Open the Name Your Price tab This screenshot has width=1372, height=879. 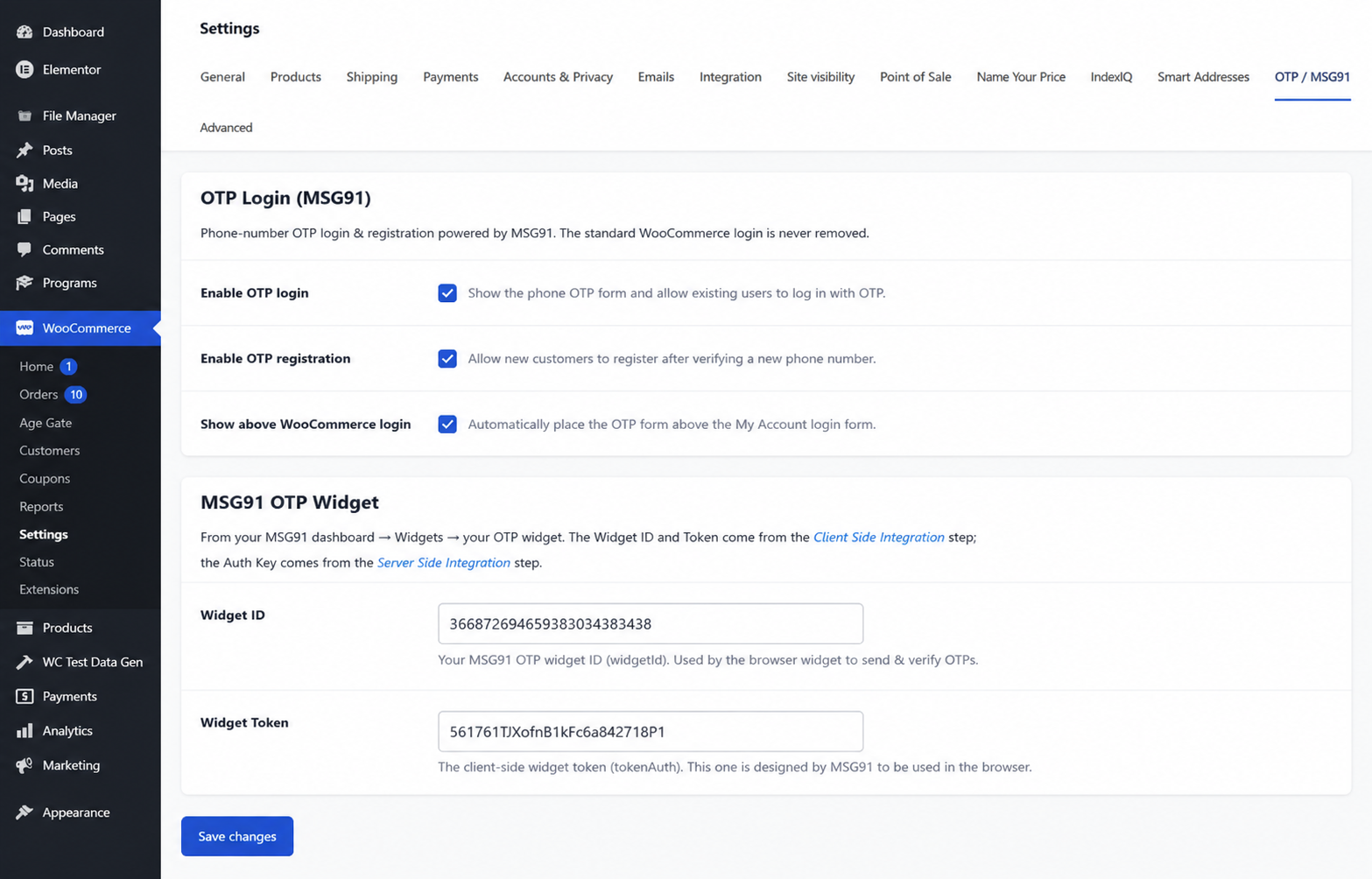1021,77
